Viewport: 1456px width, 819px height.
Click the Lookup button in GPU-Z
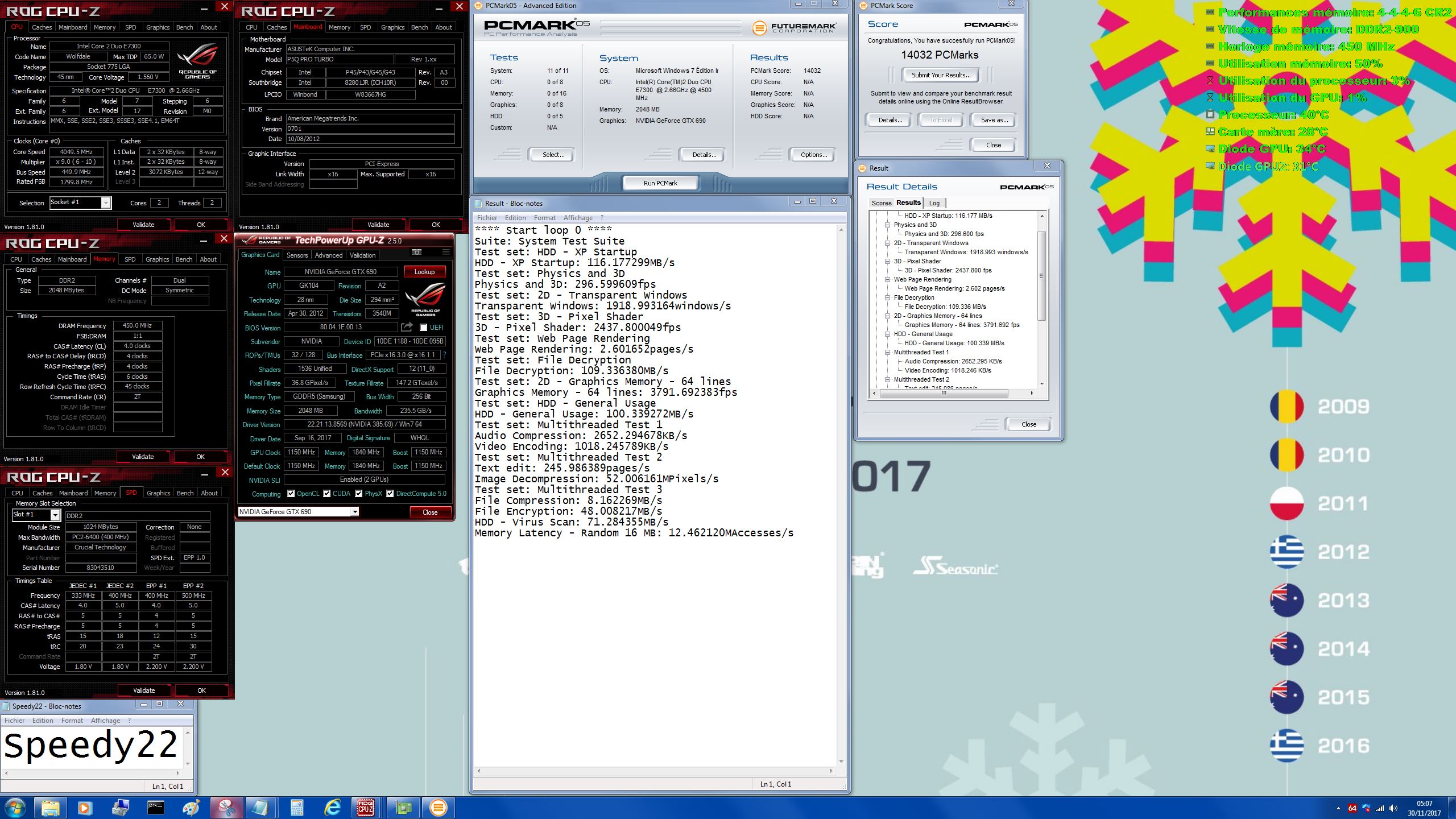click(424, 272)
